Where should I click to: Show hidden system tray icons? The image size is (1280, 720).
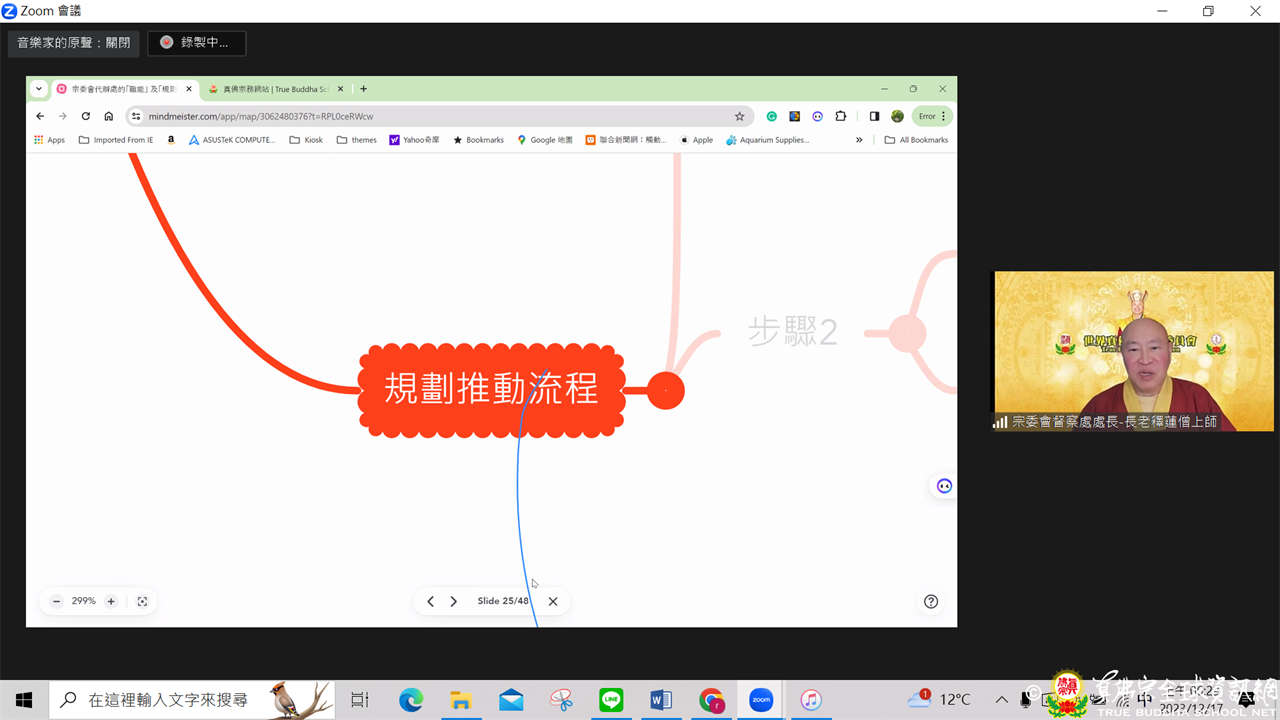coord(1002,699)
